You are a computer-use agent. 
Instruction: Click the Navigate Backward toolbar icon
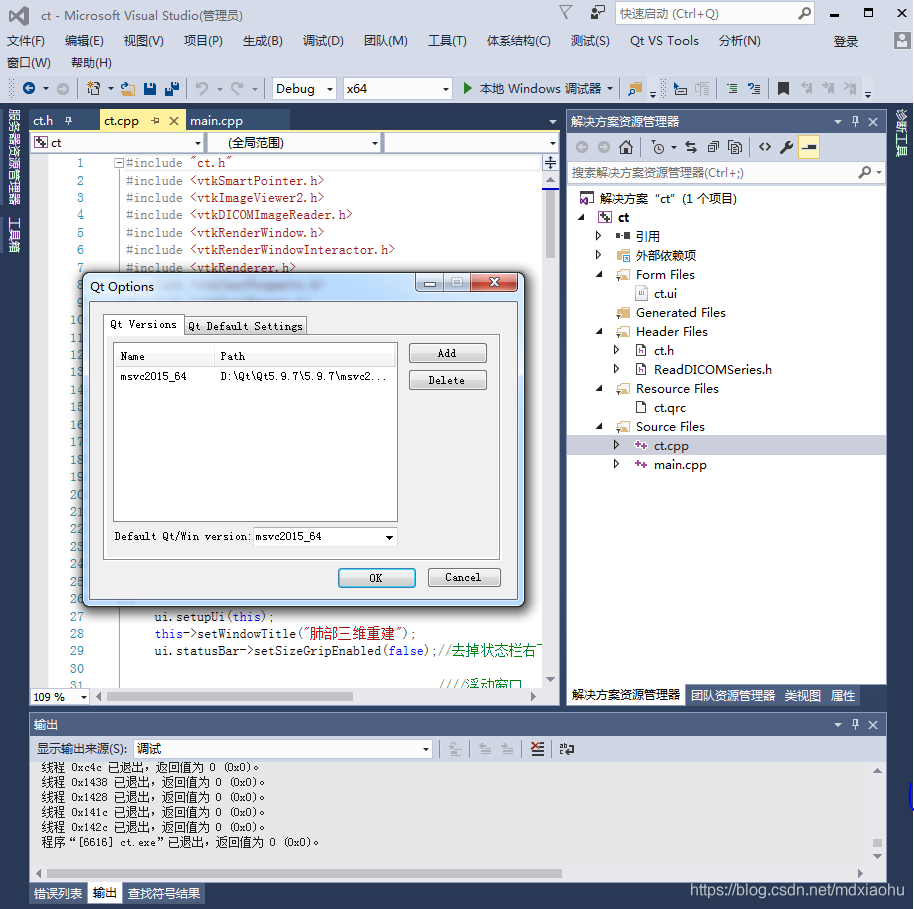(x=29, y=89)
